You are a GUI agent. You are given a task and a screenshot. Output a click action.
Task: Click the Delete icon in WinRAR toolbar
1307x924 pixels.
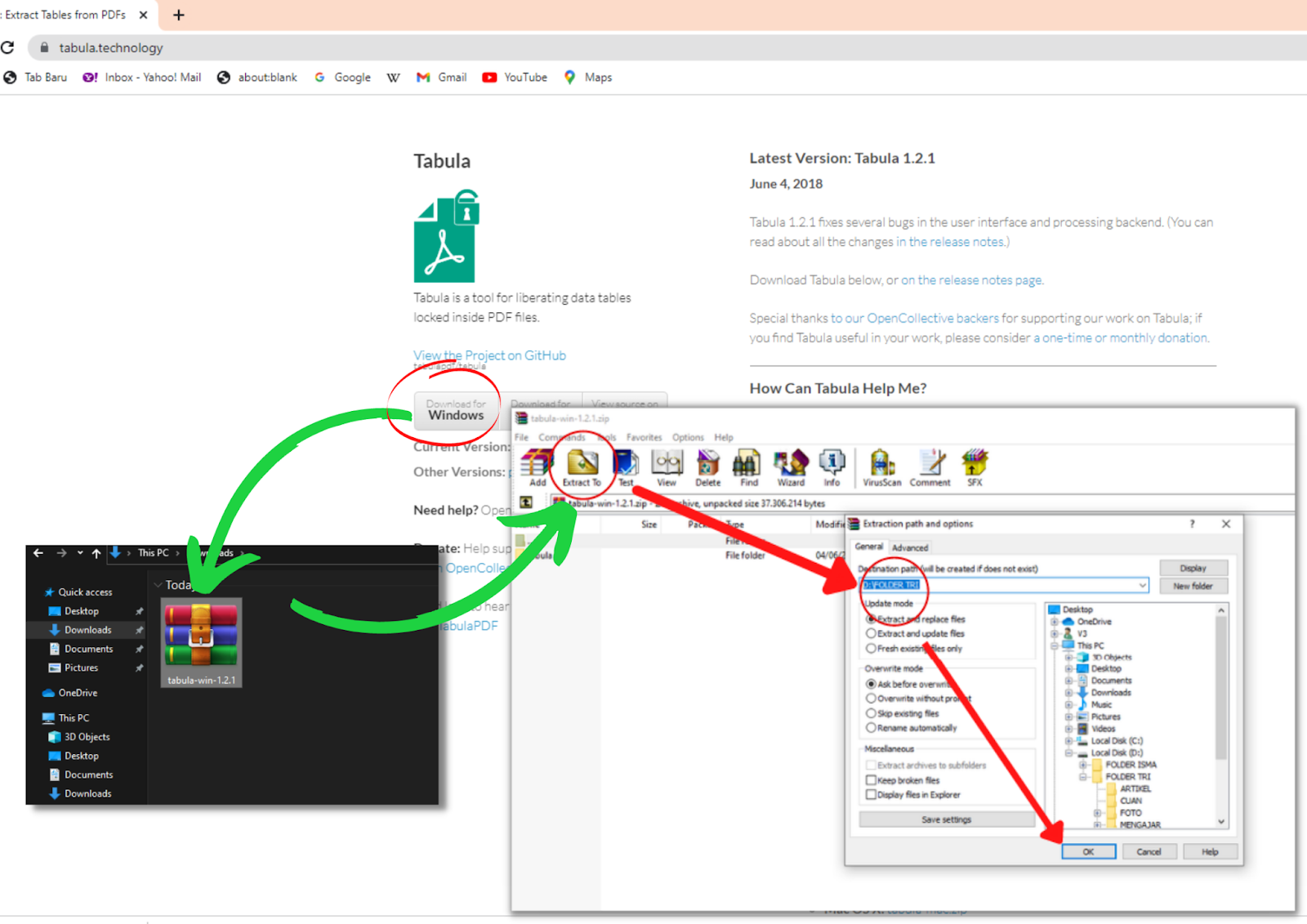coord(708,467)
